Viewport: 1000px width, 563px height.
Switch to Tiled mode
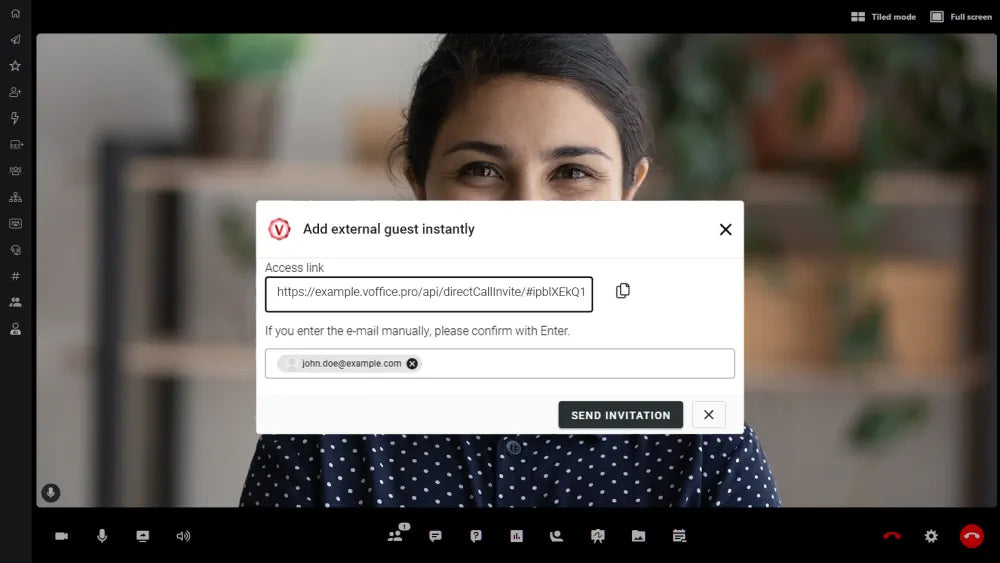883,17
